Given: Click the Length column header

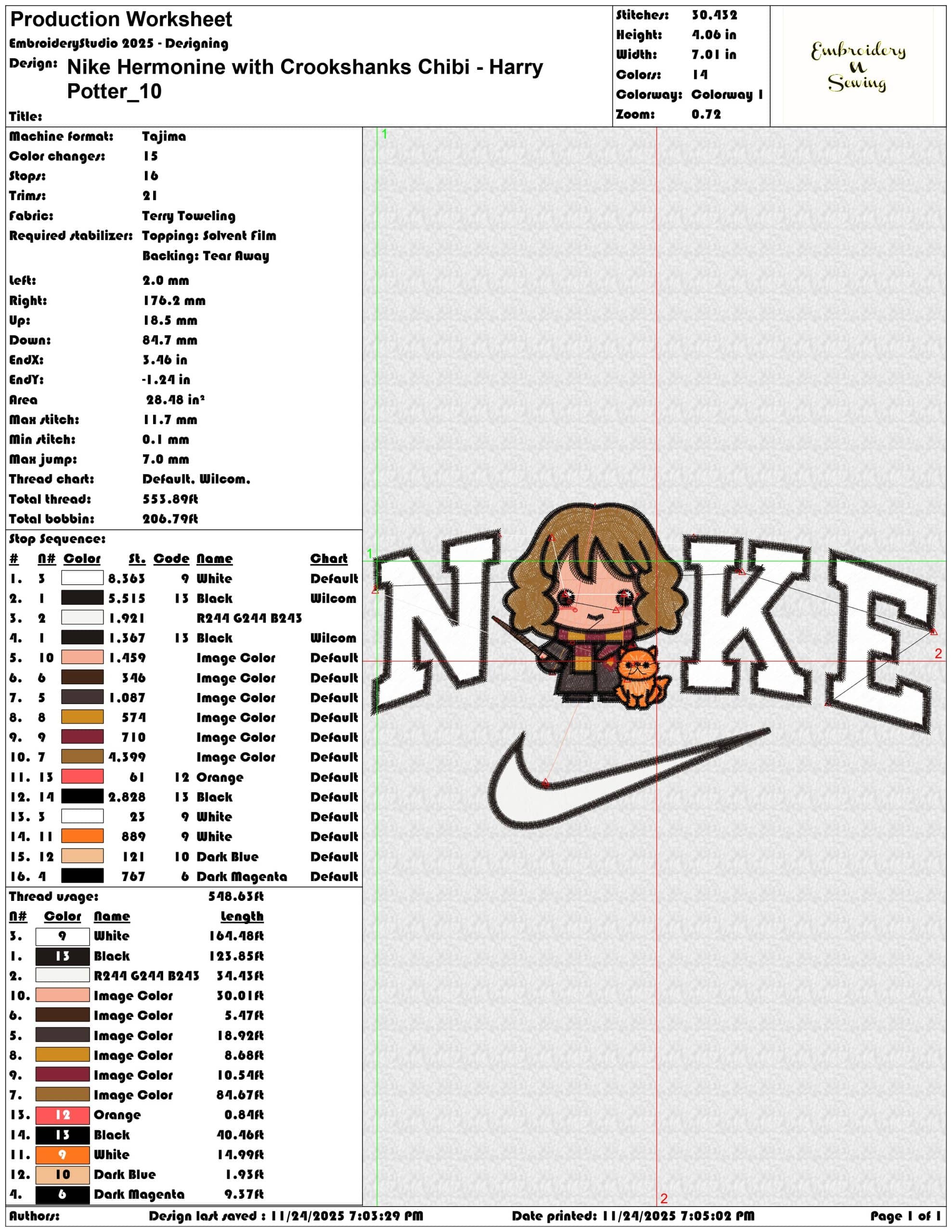Looking at the screenshot, I should 242,917.
